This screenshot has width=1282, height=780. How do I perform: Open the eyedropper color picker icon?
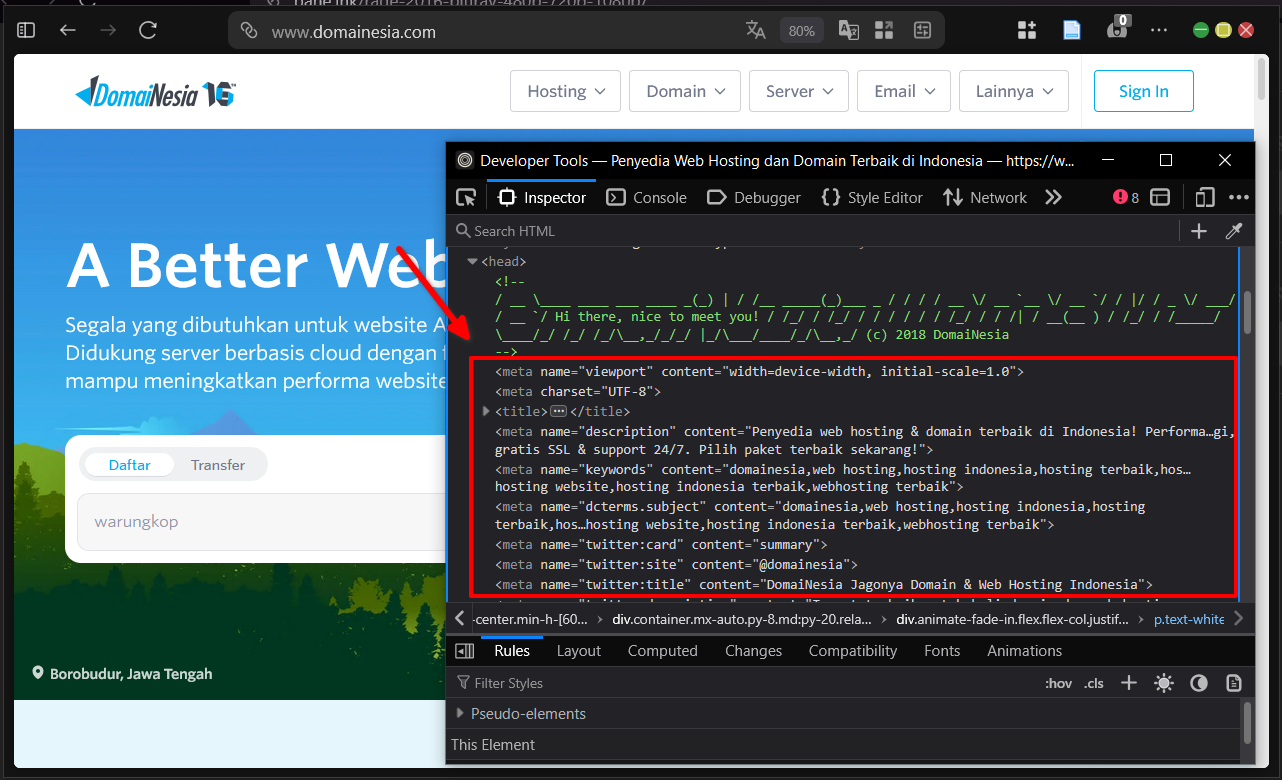pyautogui.click(x=1234, y=231)
